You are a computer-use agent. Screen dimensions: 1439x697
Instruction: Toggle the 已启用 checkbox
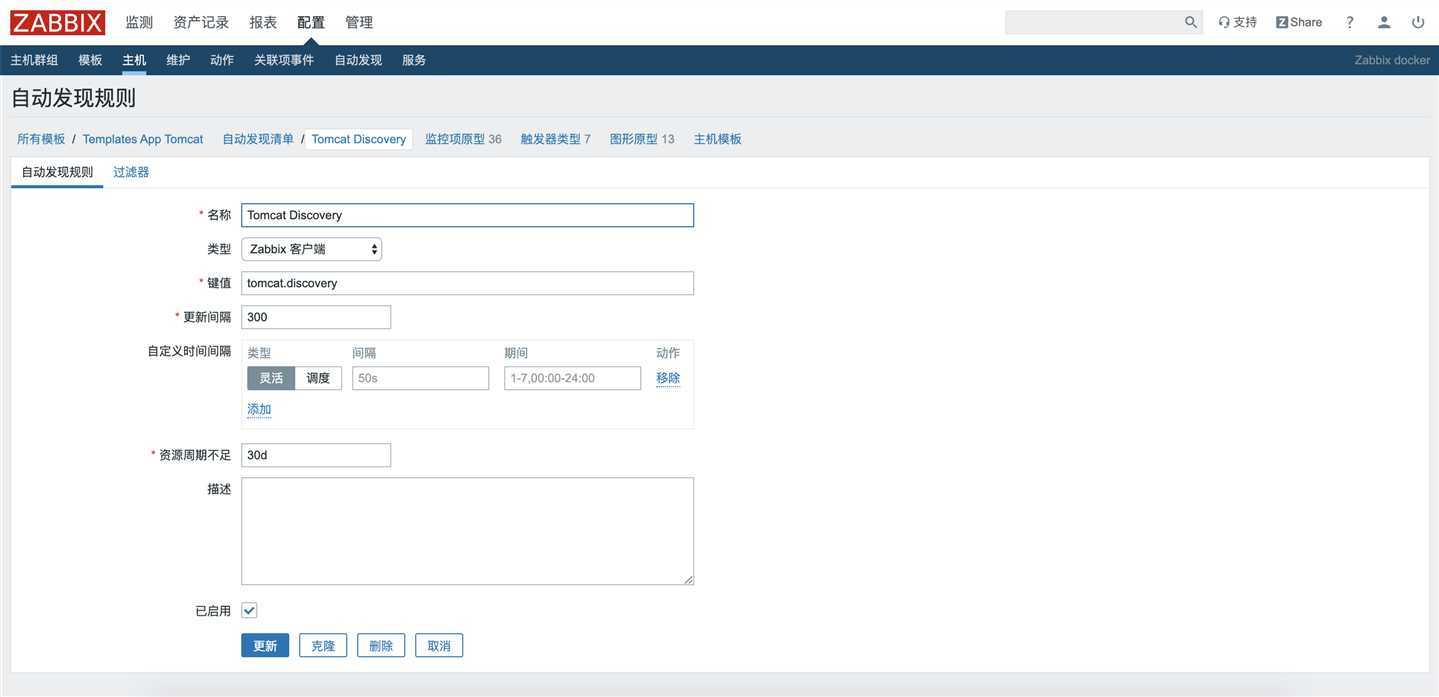249,610
